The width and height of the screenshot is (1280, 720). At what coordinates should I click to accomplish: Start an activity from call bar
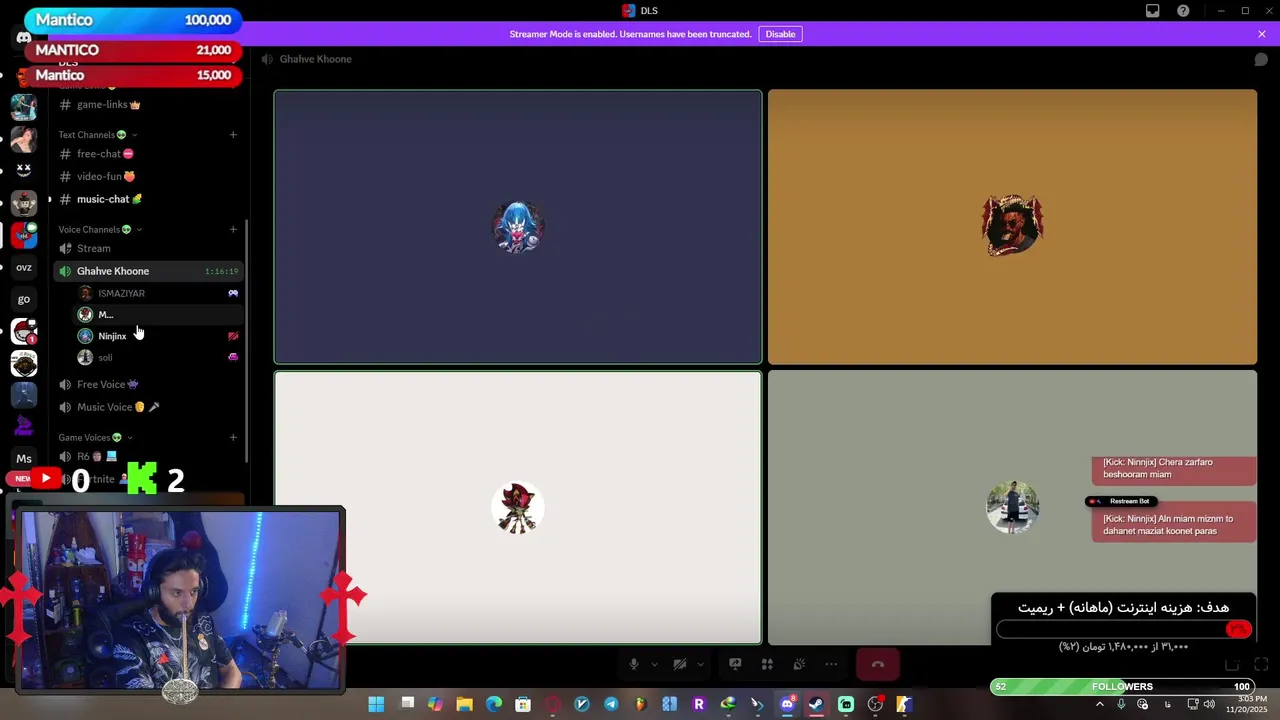coord(767,664)
